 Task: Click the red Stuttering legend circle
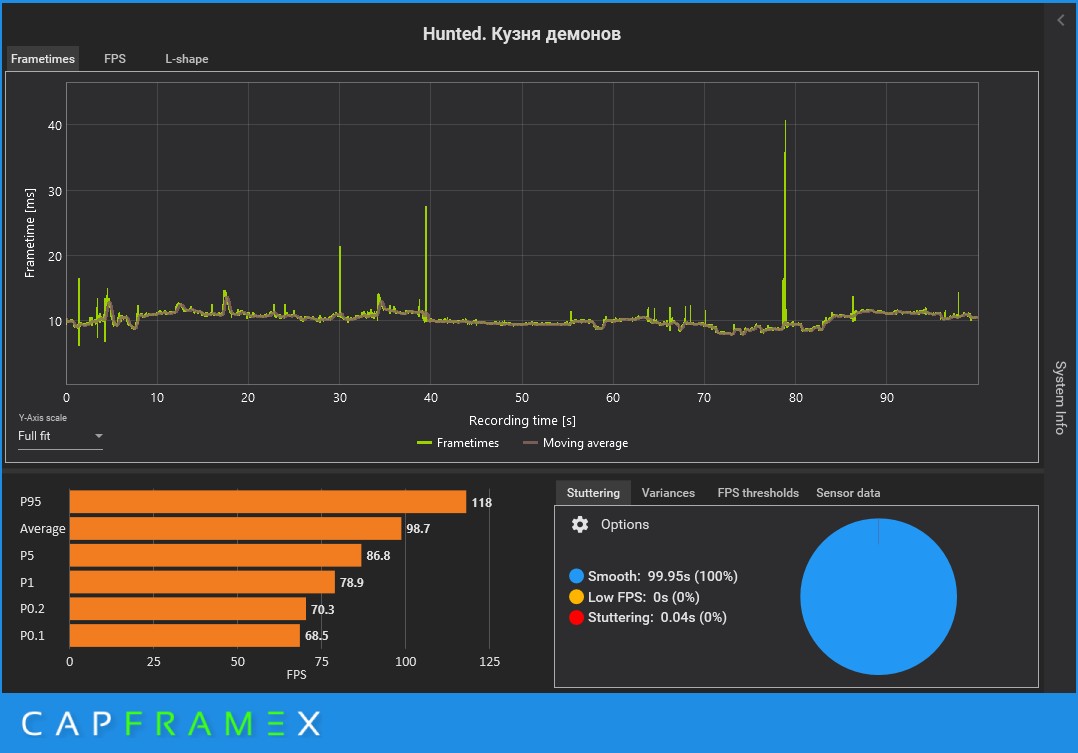tap(576, 618)
